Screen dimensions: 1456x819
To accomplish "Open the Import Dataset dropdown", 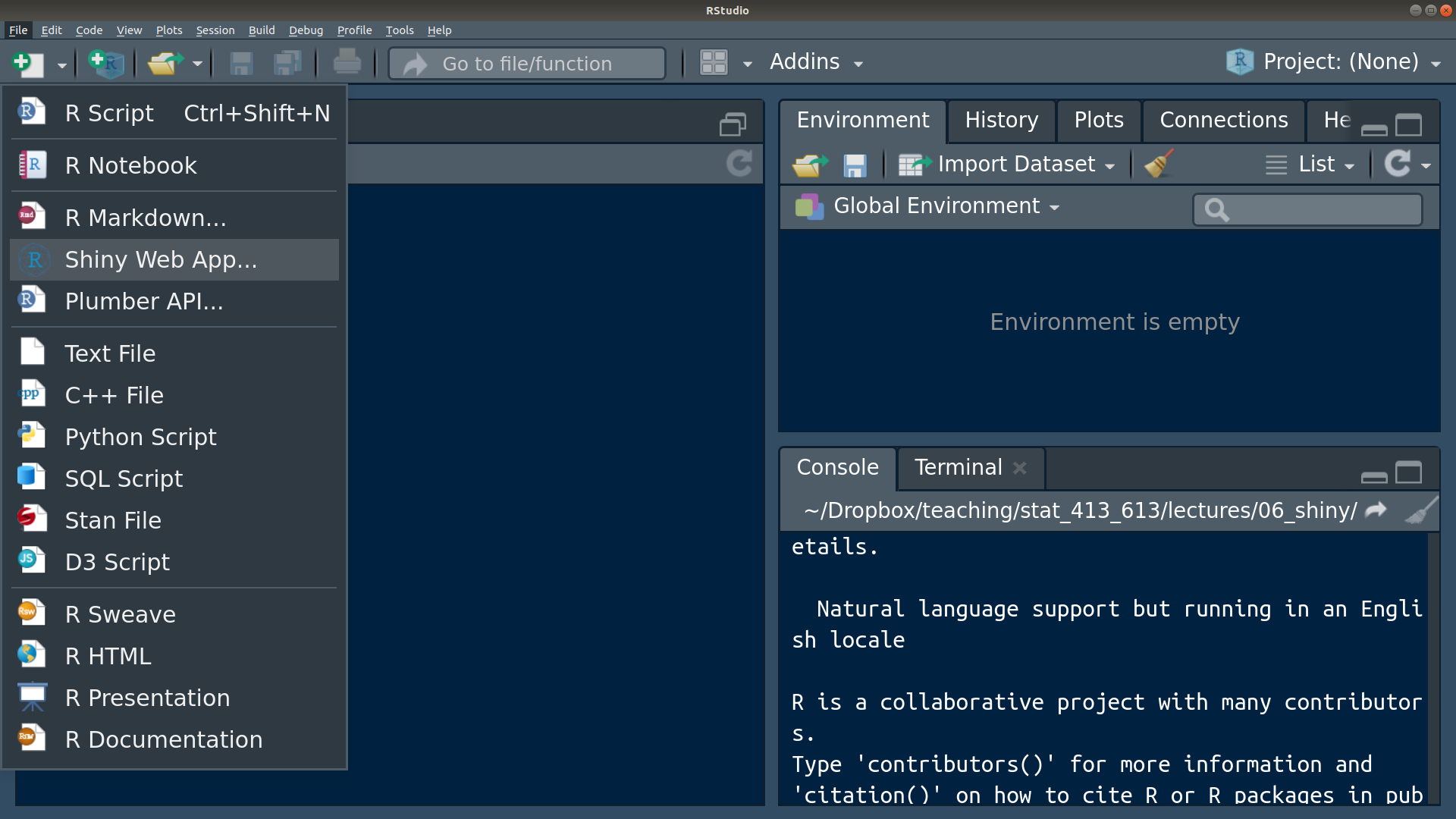I will (1006, 165).
